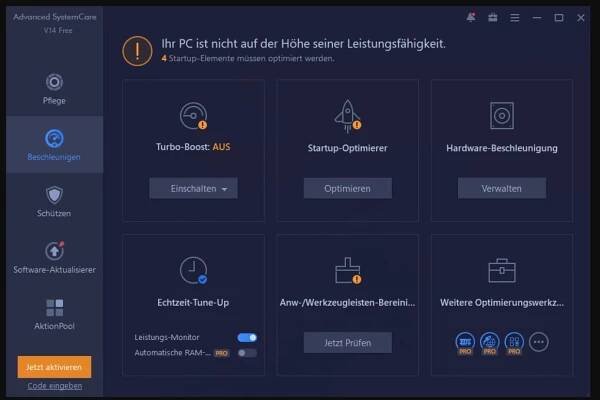Click the Echtzeit-Tune-Up title
600x400 pixels.
click(x=193, y=302)
